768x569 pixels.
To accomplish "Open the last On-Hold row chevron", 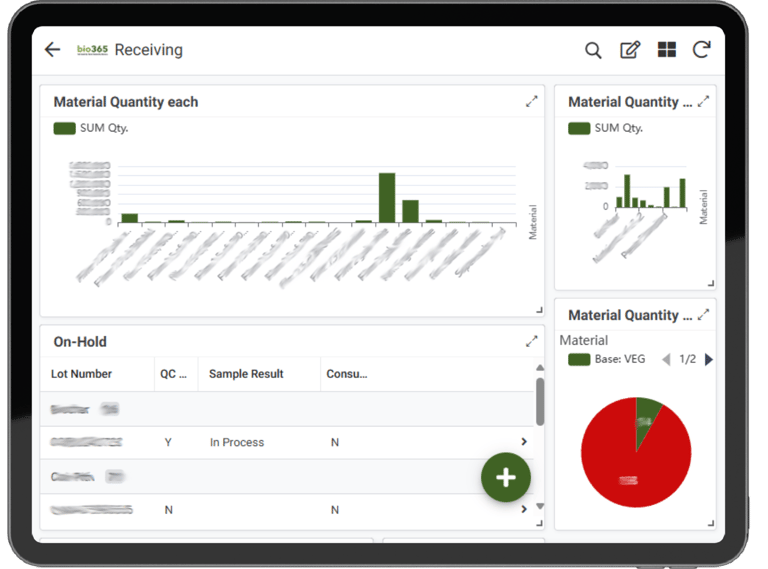I will pos(524,509).
